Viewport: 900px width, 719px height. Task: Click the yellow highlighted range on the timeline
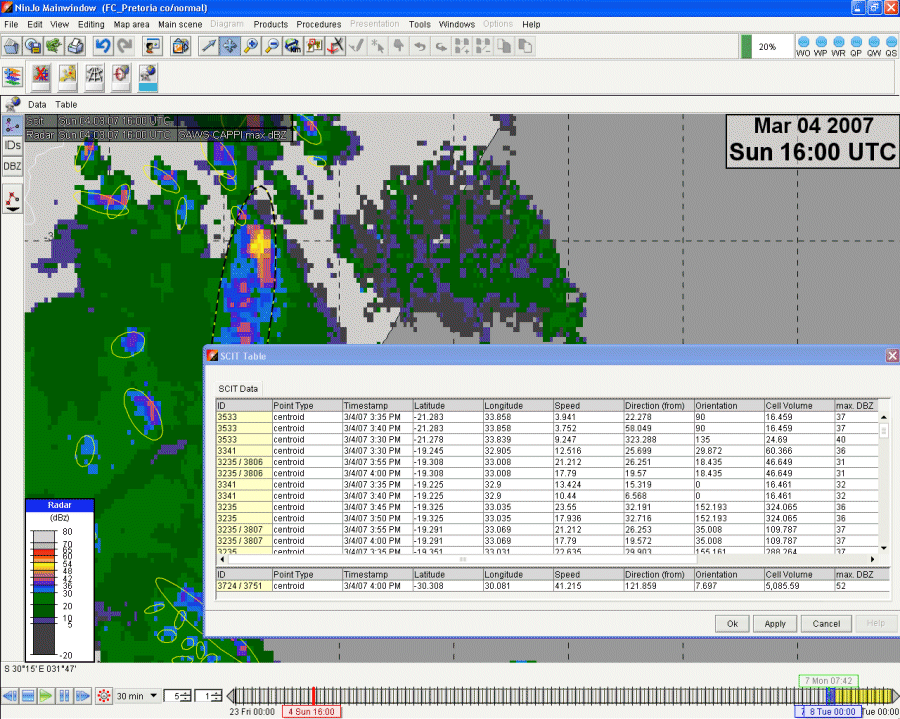tap(863, 696)
